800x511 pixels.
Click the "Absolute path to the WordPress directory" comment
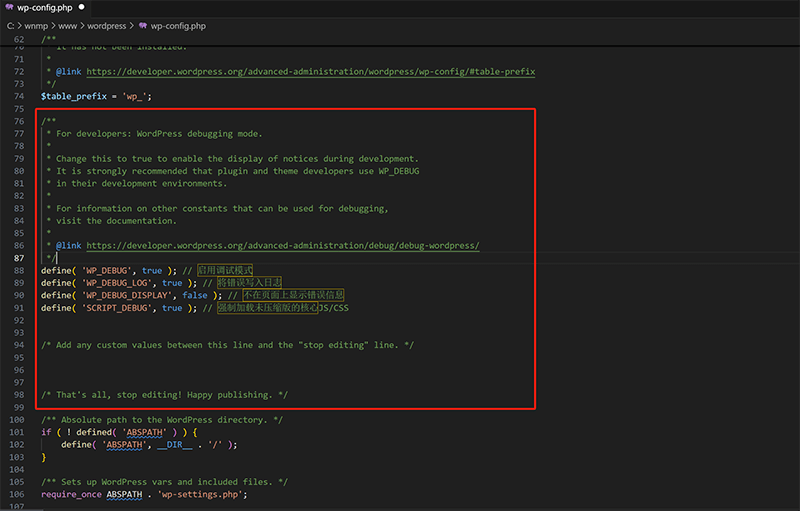(162, 420)
